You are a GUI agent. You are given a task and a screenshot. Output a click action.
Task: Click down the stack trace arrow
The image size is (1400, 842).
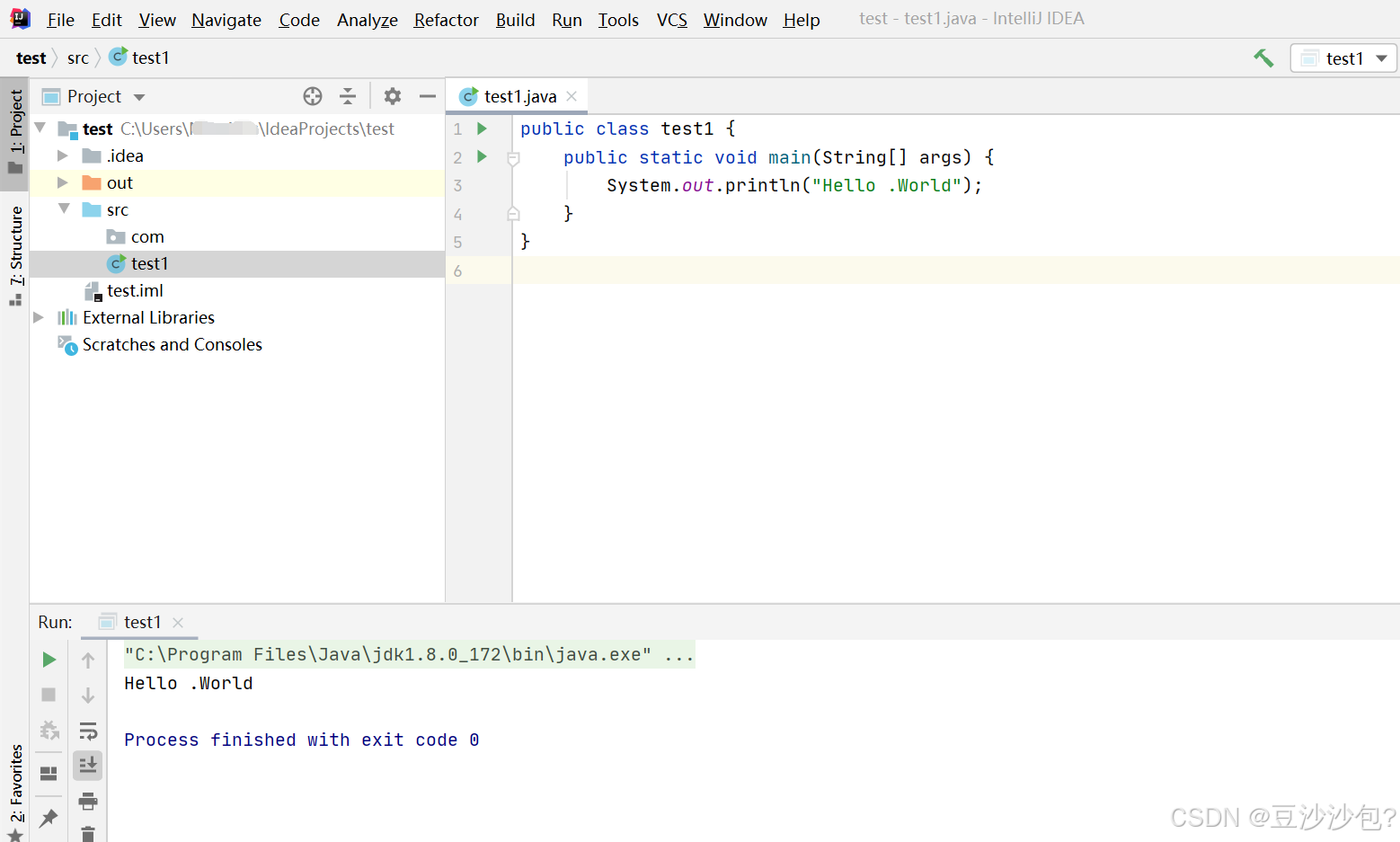(88, 695)
